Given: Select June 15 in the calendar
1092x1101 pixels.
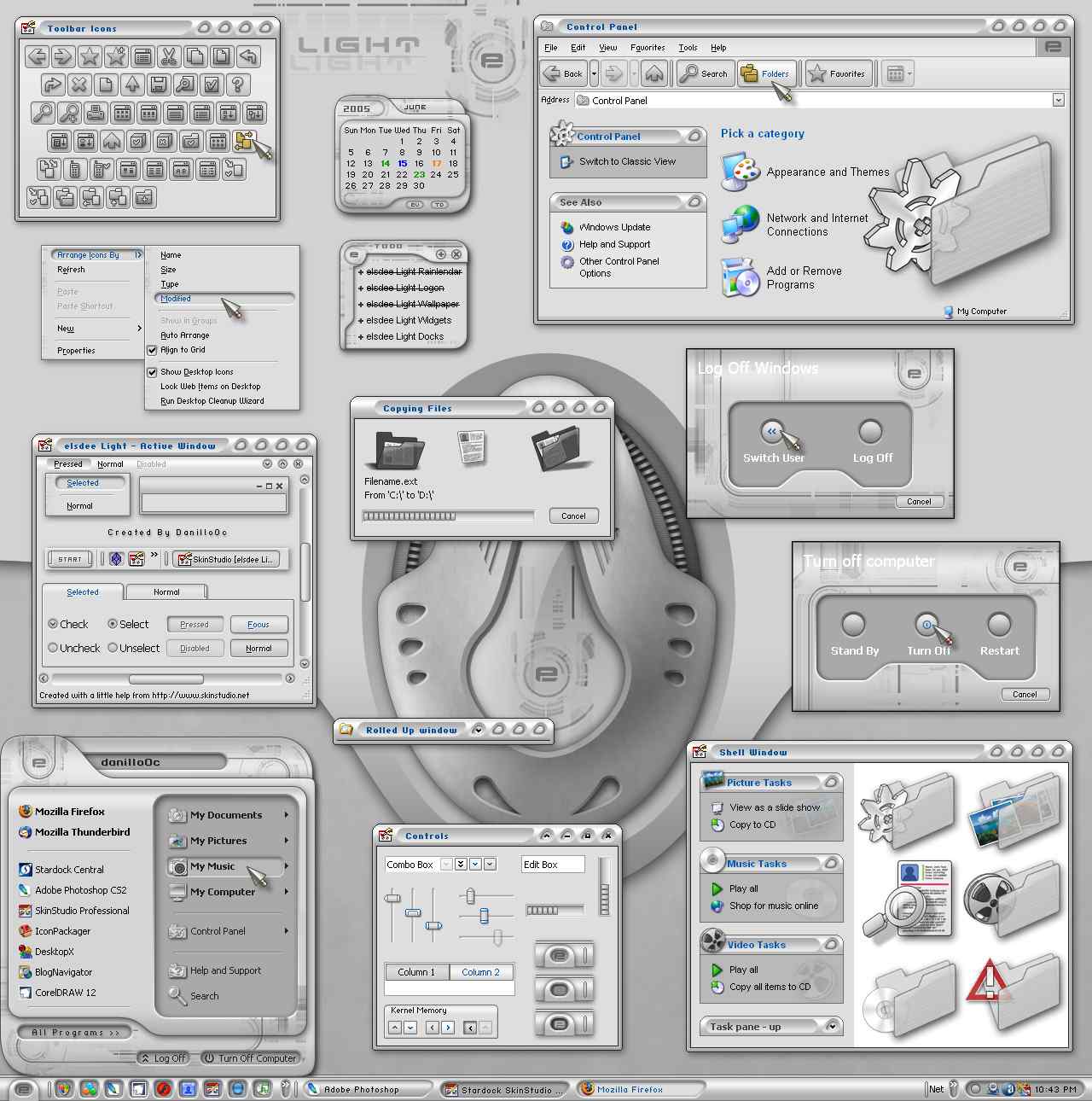Looking at the screenshot, I should click(402, 163).
